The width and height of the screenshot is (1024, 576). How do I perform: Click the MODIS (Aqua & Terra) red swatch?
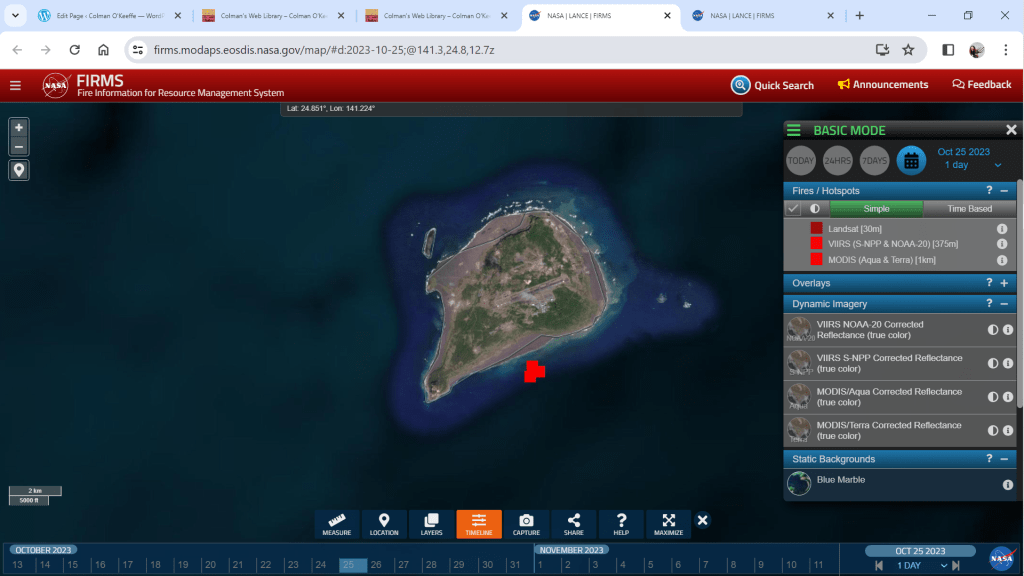coord(817,259)
